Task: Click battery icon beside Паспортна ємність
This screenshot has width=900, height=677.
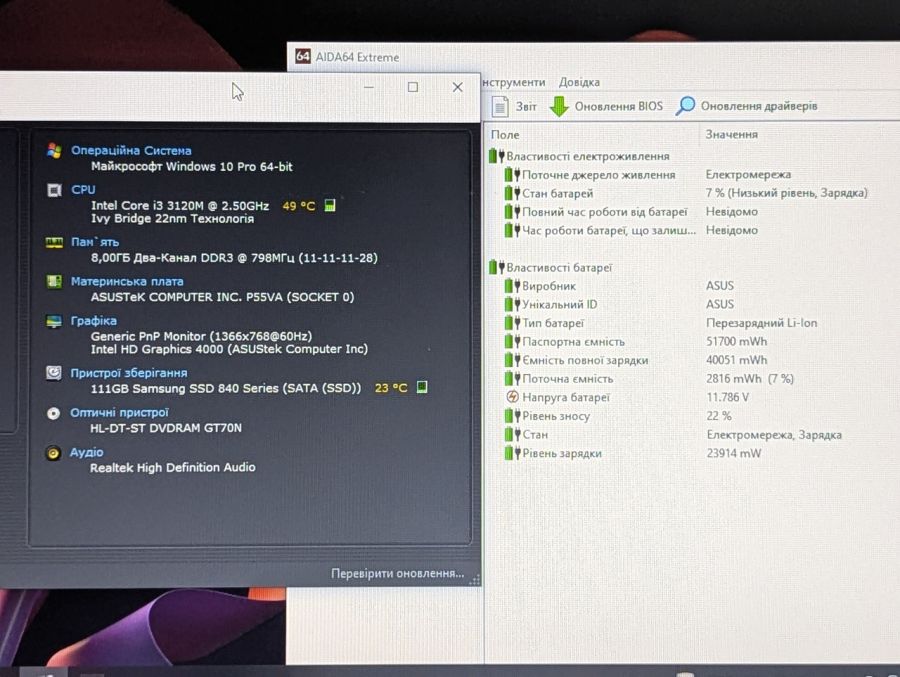Action: click(512, 342)
